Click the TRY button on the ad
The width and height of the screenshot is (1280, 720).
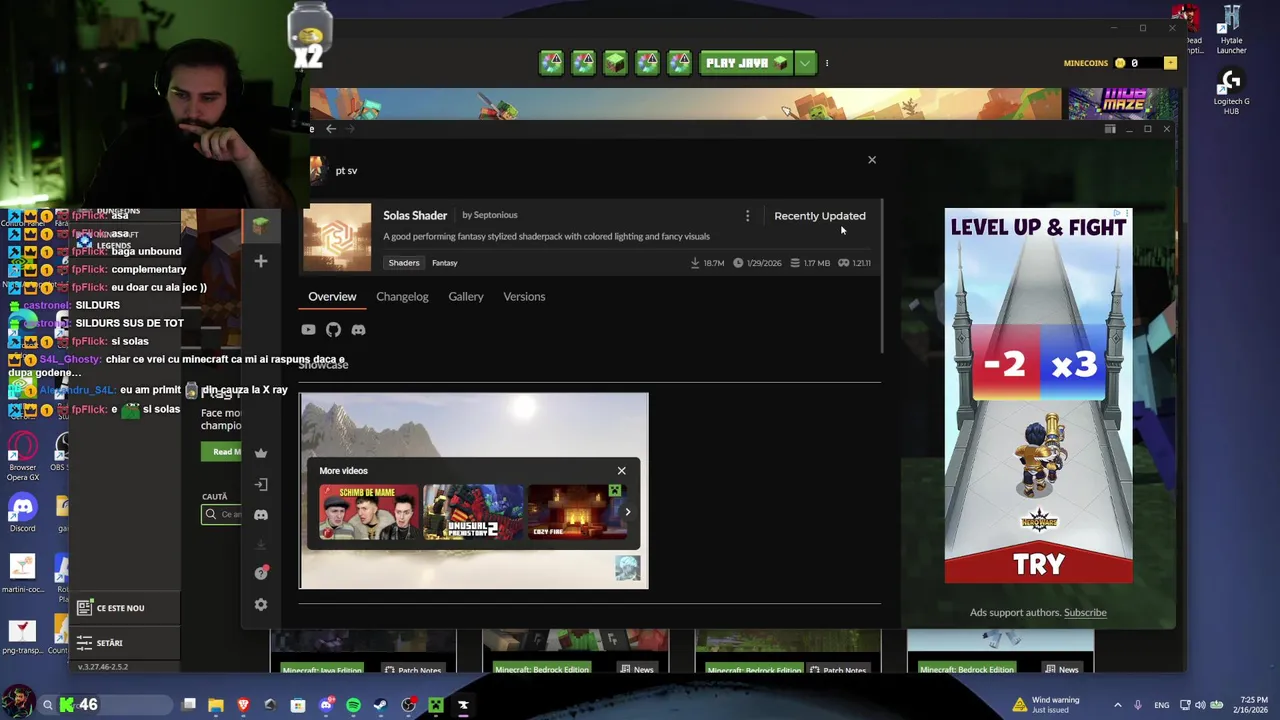click(1039, 565)
